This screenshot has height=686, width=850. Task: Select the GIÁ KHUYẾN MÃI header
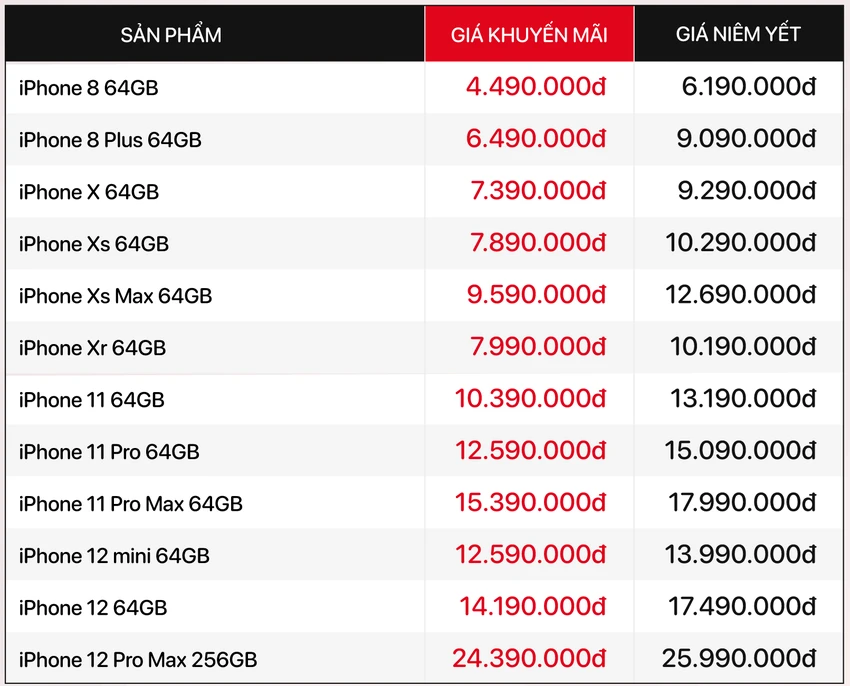point(529,34)
